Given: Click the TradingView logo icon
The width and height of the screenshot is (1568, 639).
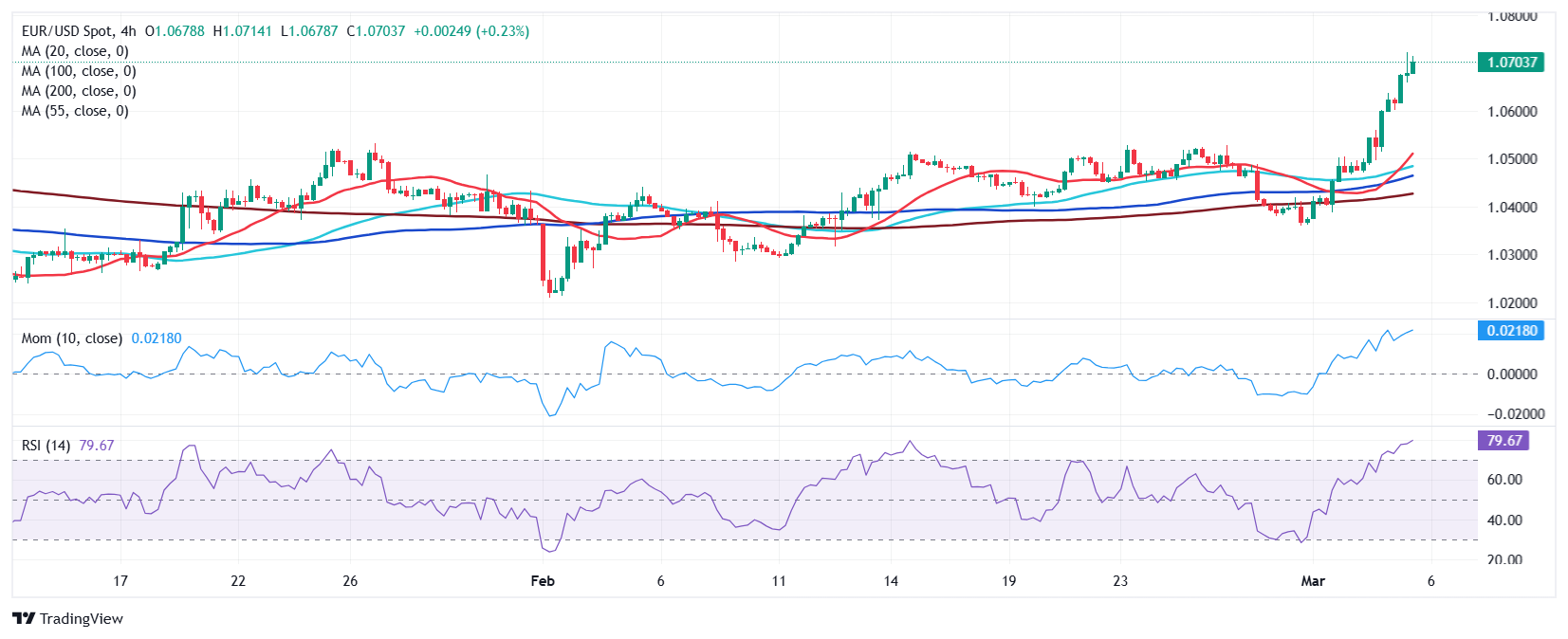Looking at the screenshot, I should tap(24, 619).
